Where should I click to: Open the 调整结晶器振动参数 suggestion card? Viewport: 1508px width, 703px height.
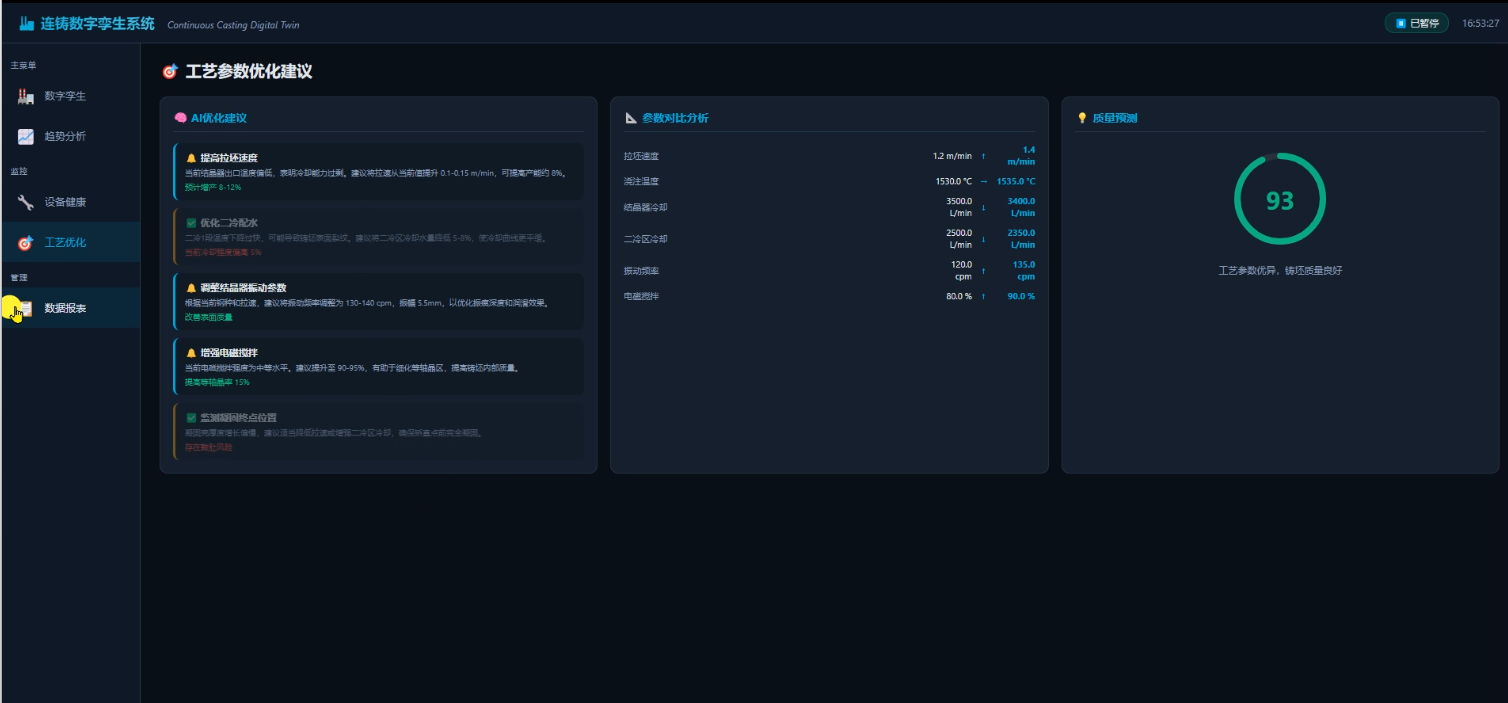[379, 301]
